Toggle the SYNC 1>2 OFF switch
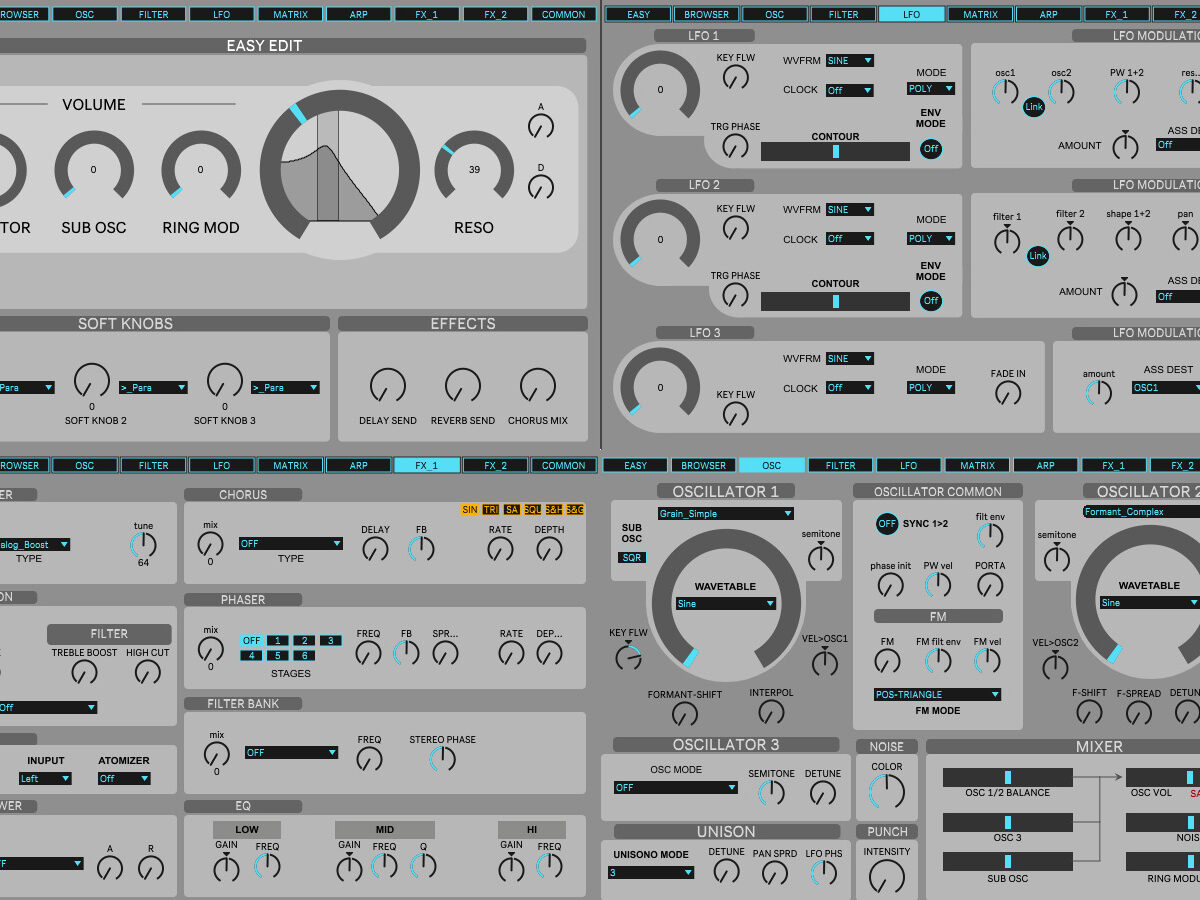 click(x=886, y=524)
